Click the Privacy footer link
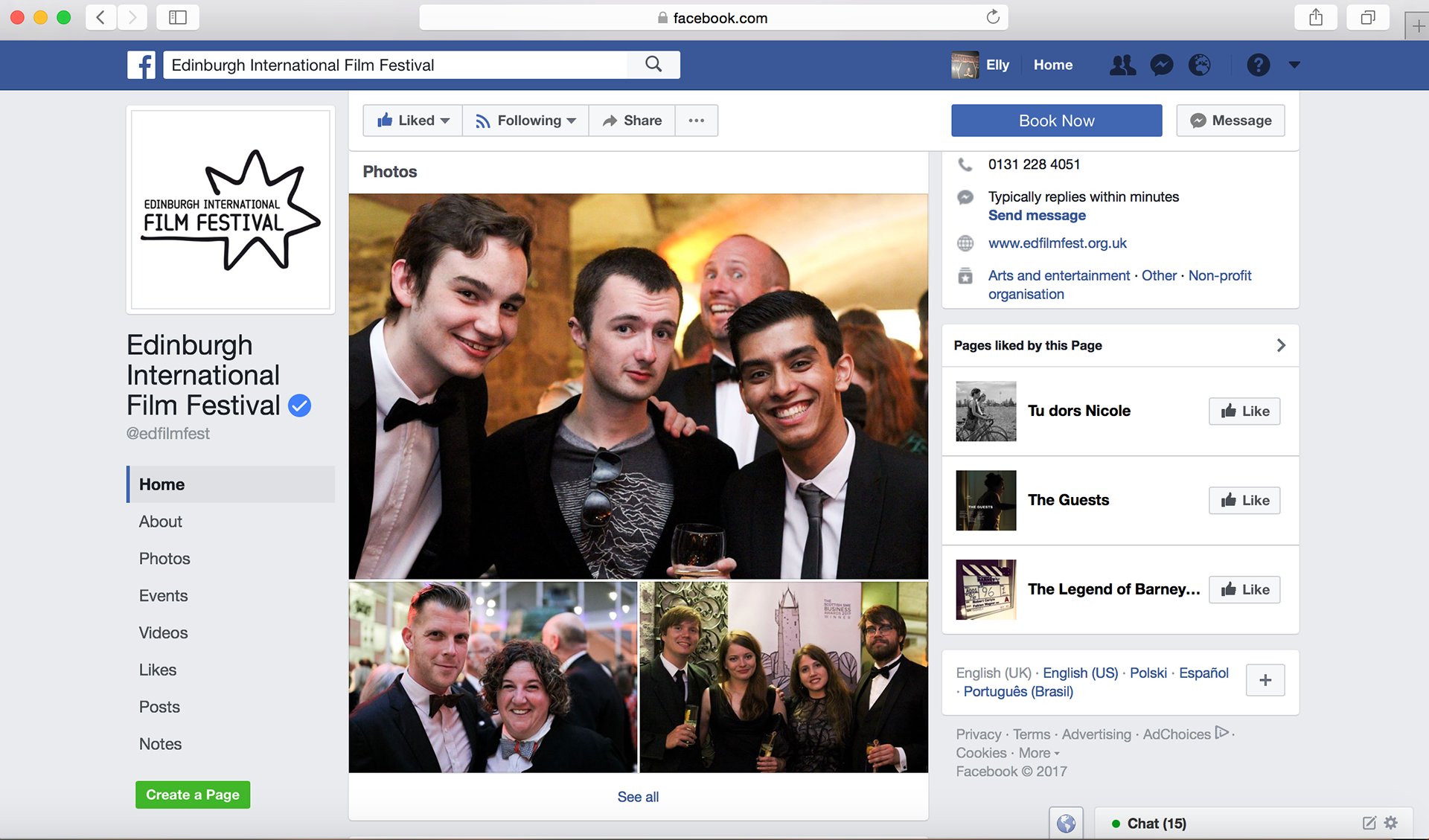 point(978,734)
